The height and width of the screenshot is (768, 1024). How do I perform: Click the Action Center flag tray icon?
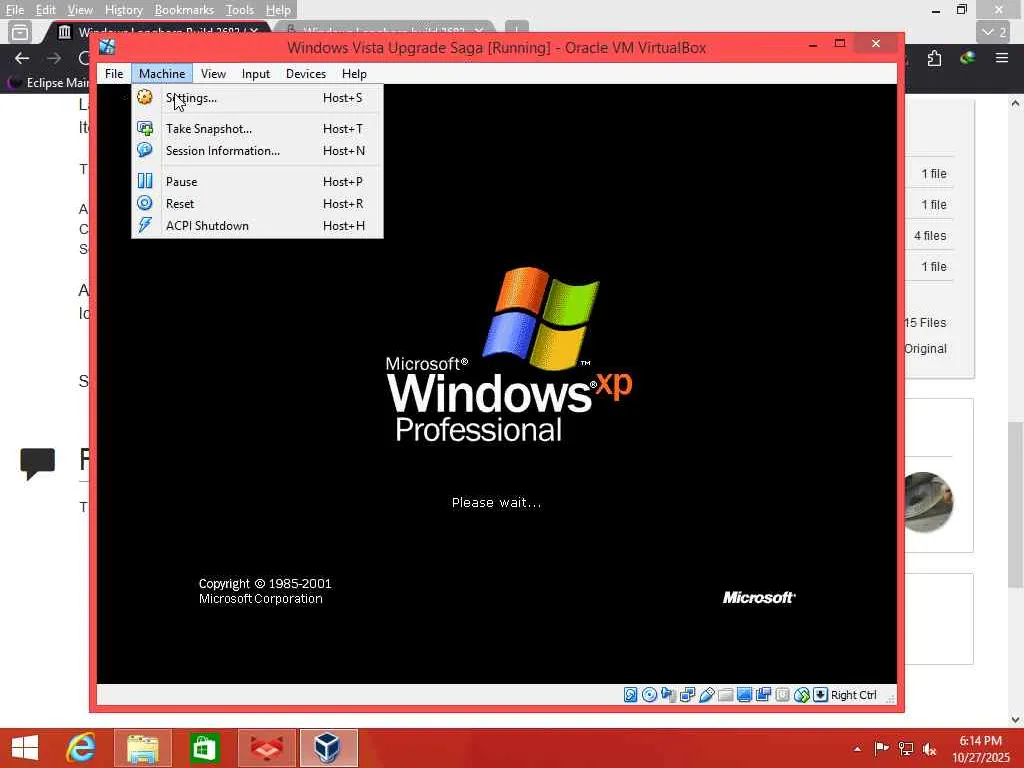(x=881, y=749)
